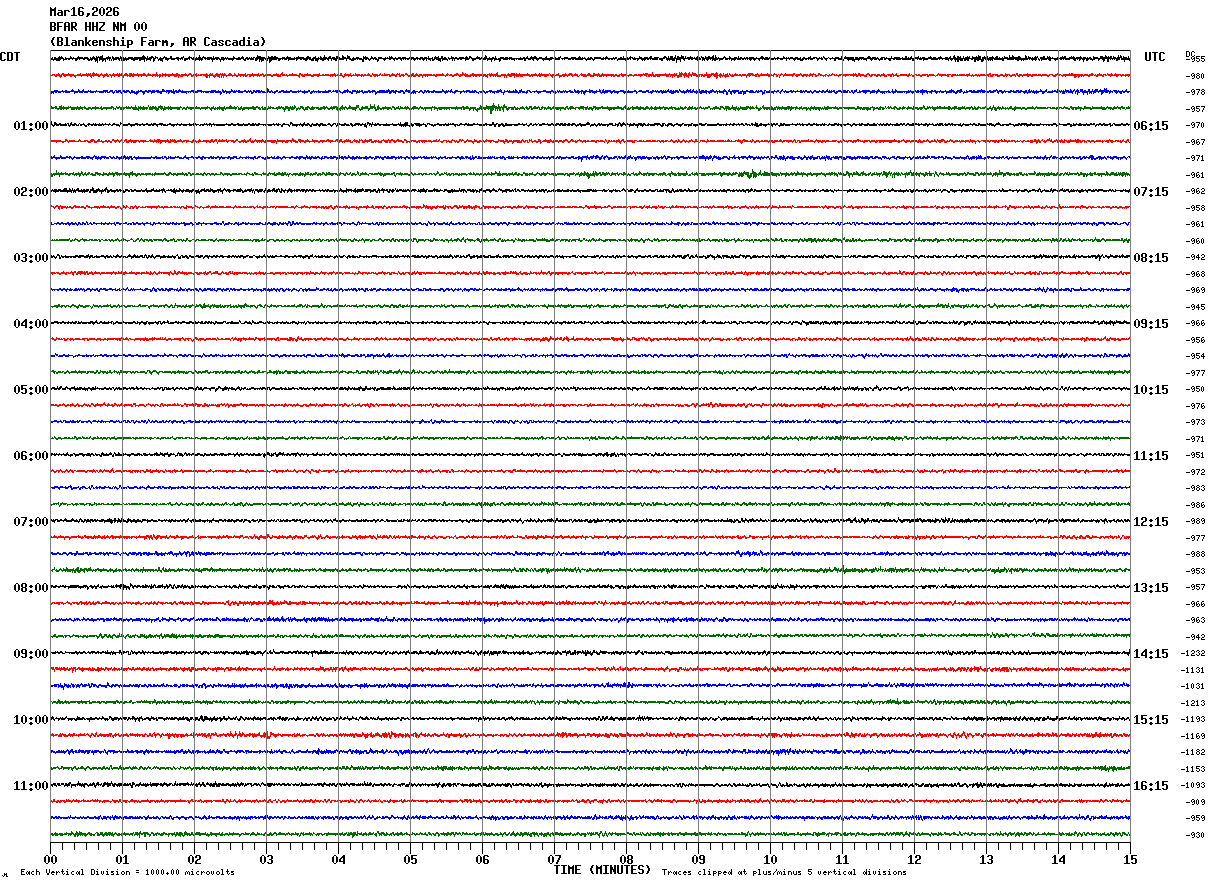Click the date label 'Mar16,2026'
This screenshot has height=886, width=1210.
point(84,12)
